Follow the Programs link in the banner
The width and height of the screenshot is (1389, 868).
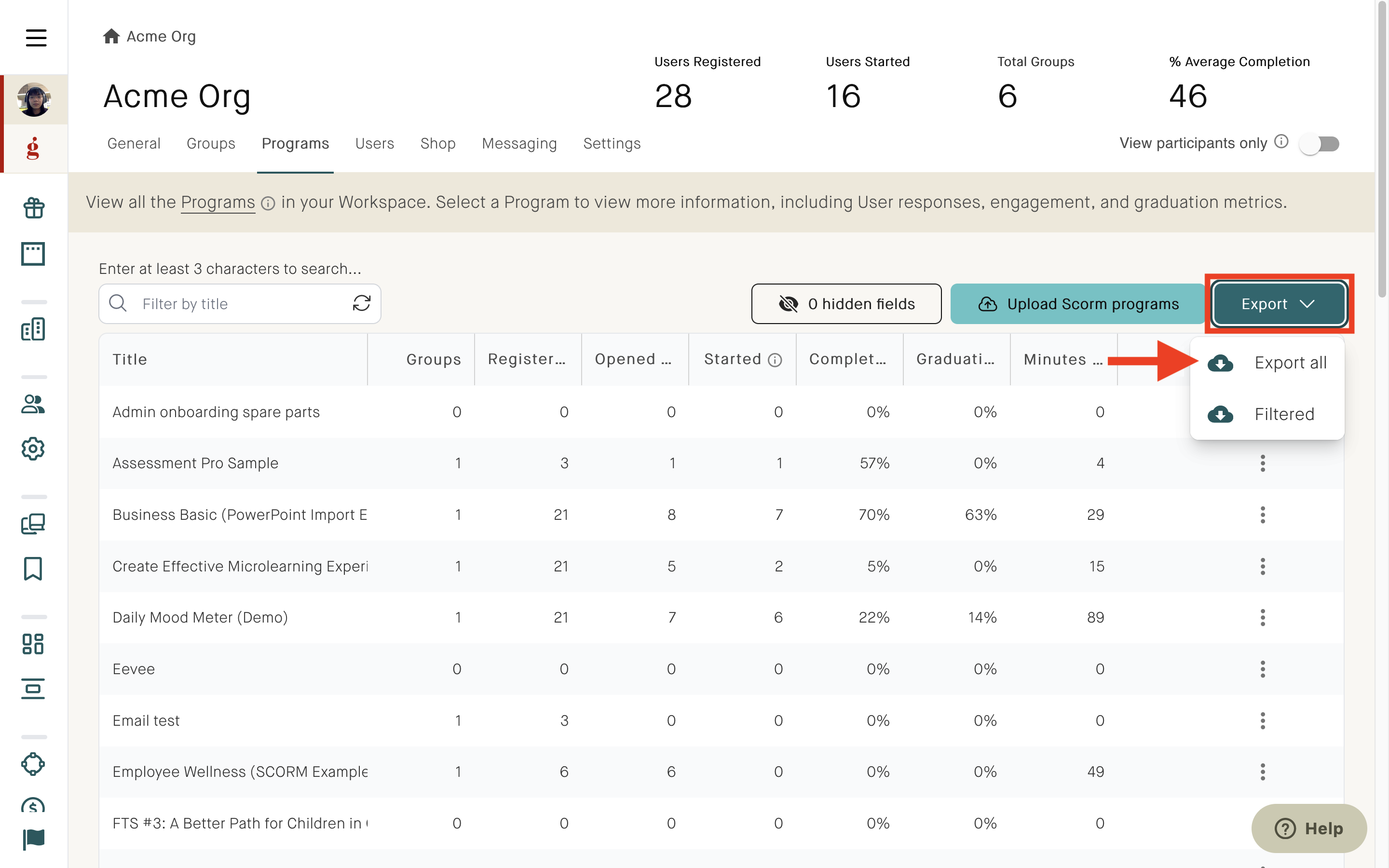[218, 202]
